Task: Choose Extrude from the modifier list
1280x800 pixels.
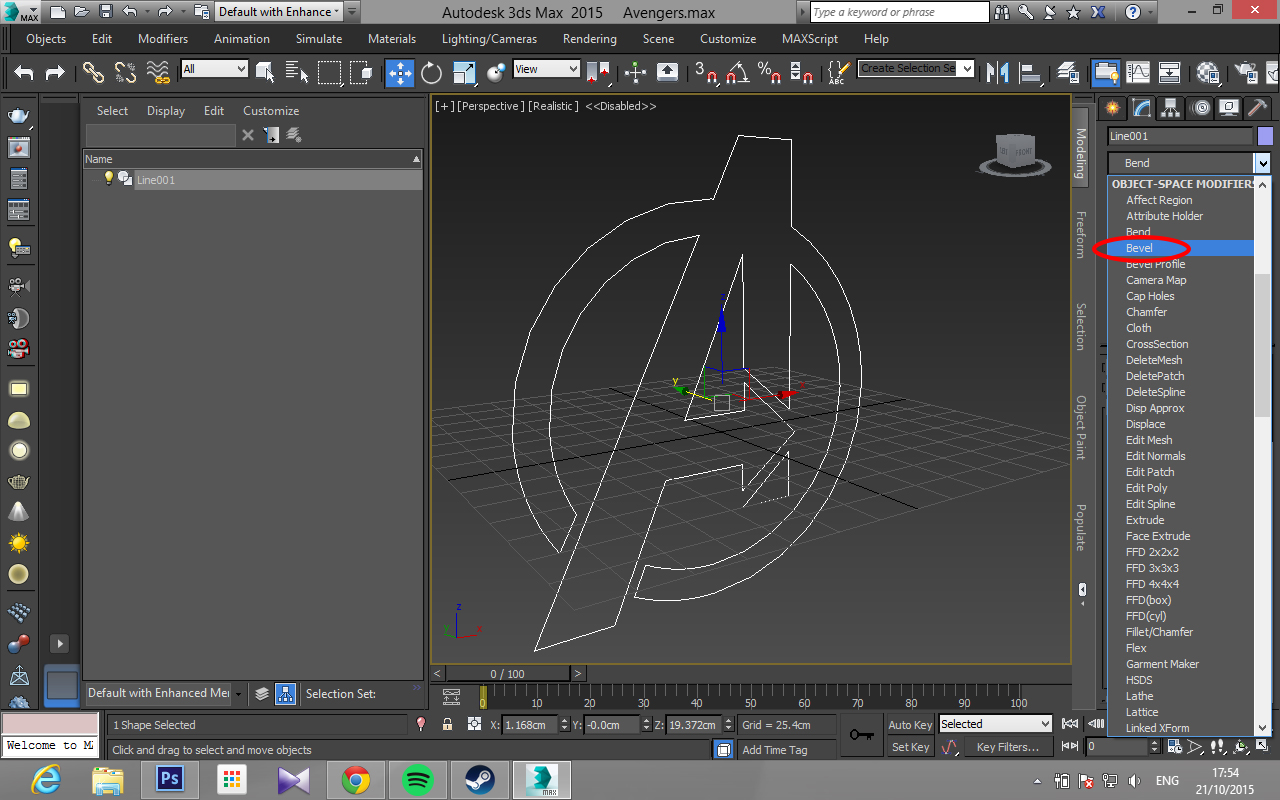Action: [x=1145, y=520]
